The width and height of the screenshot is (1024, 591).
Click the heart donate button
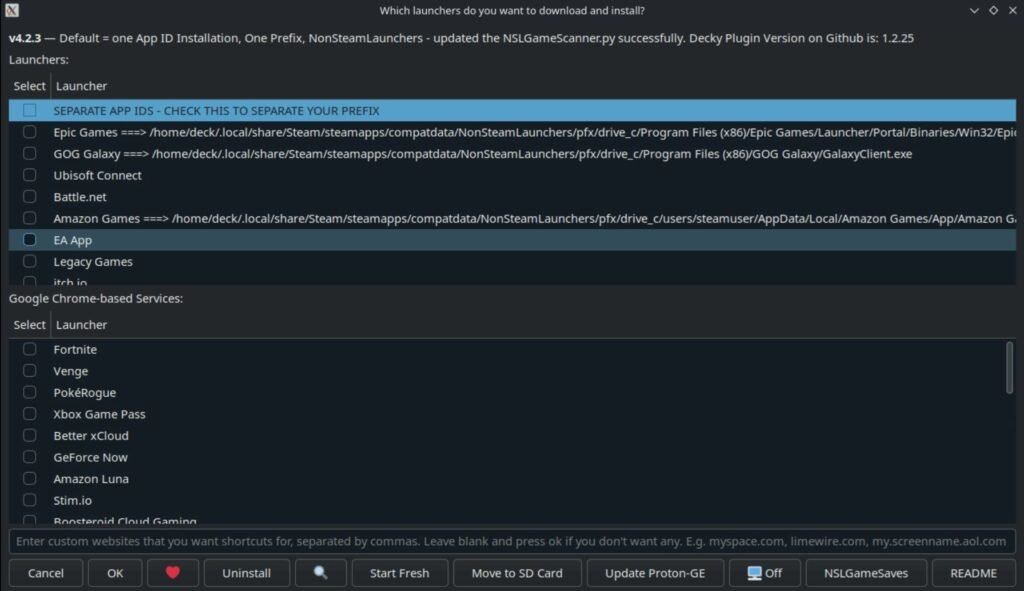172,573
